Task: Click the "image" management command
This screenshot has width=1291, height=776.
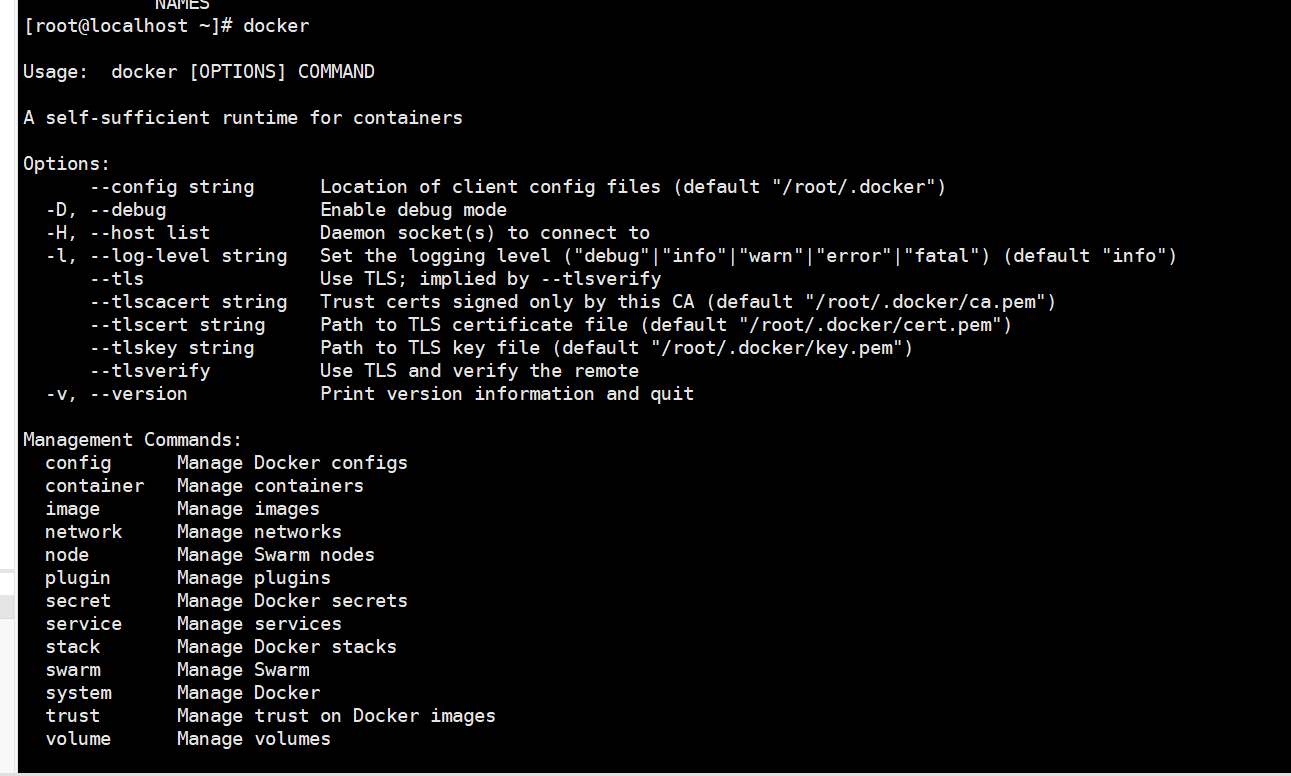Action: click(x=72, y=509)
